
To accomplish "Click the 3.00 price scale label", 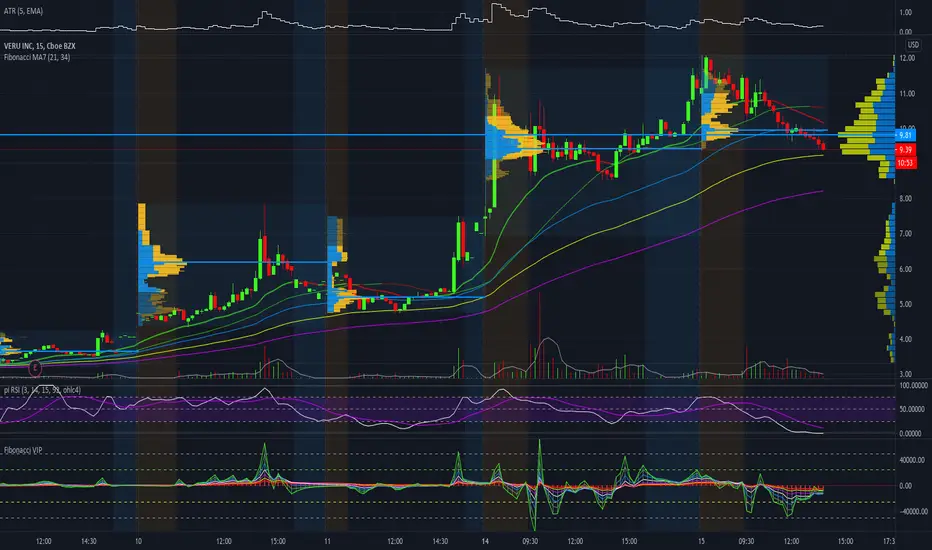I will [x=905, y=374].
